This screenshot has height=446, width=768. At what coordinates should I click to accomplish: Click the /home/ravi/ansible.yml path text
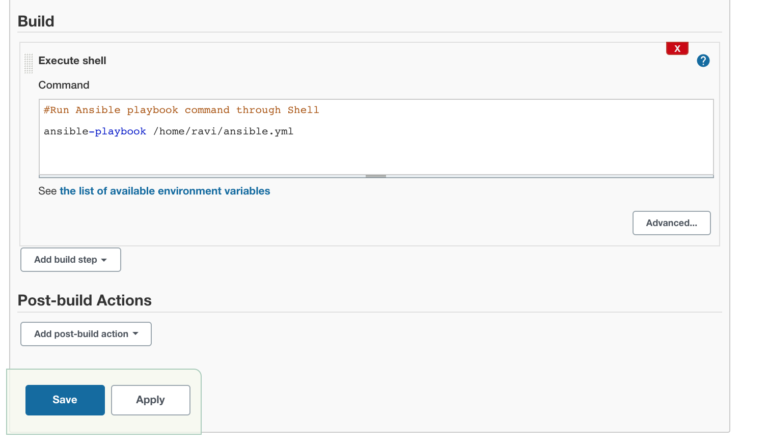(223, 131)
